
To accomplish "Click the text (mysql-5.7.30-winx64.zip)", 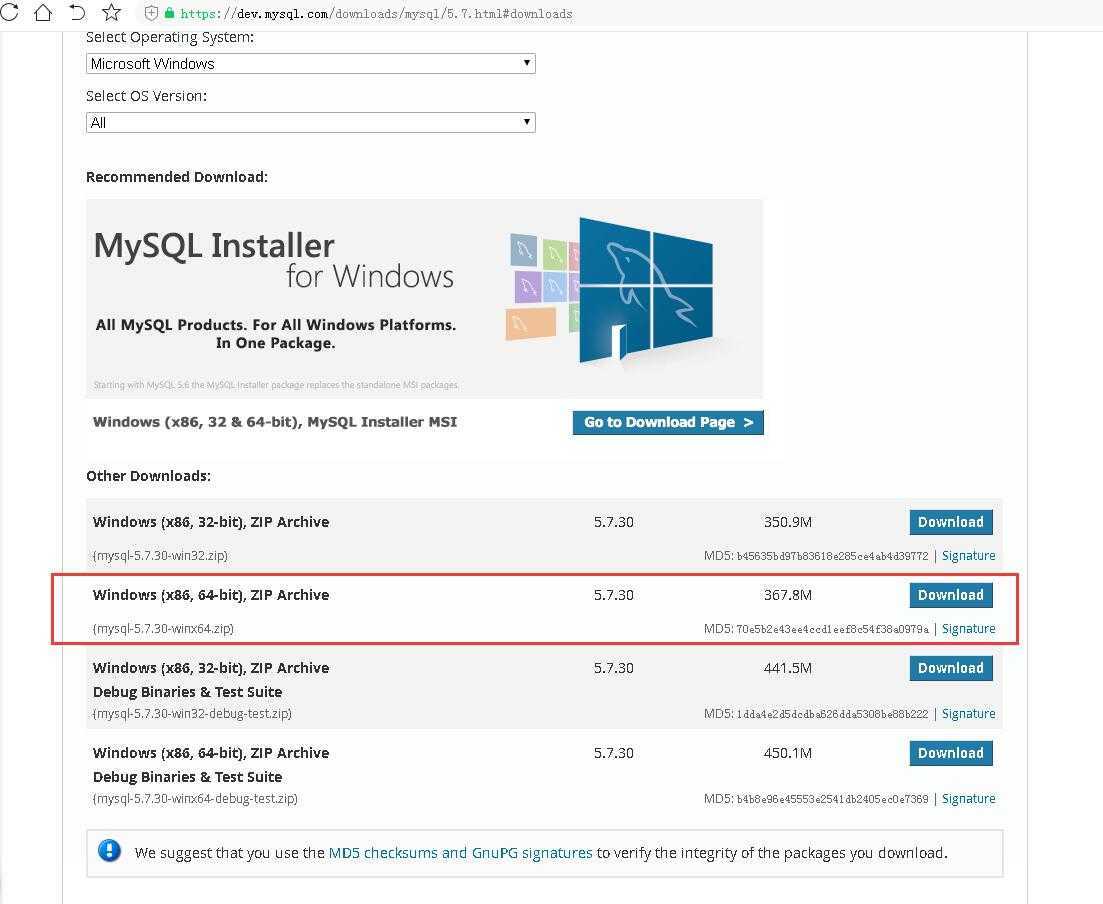I will coord(163,628).
